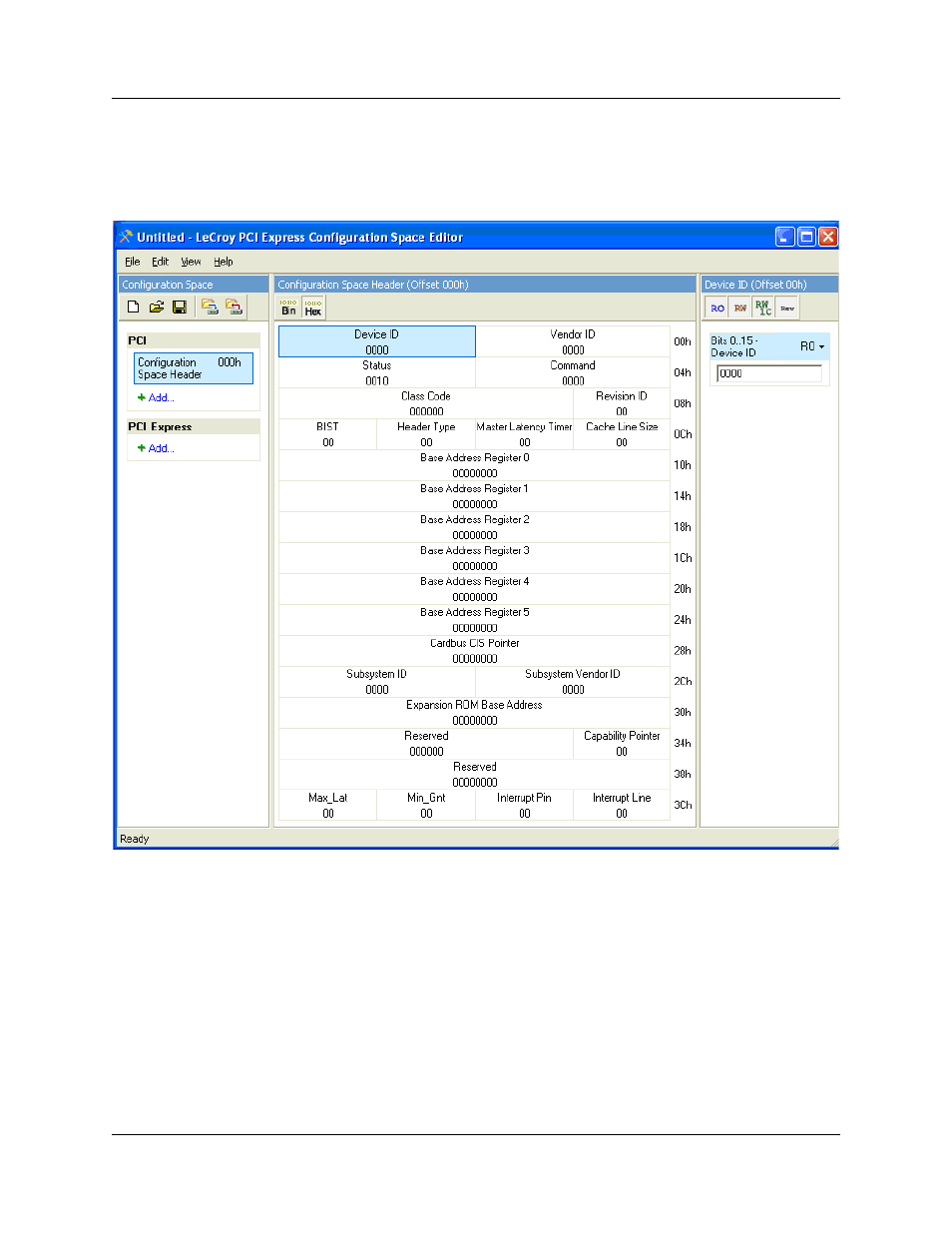Select the Device ID register cell
Viewport: 952px width, 1233px height.
click(376, 341)
